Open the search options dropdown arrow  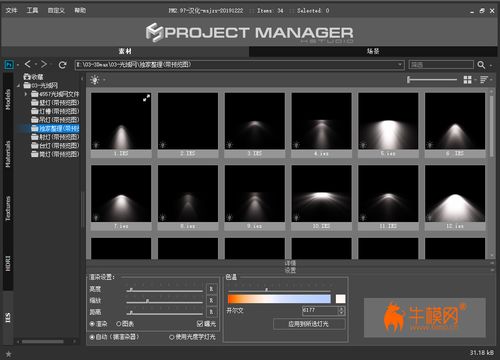click(491, 65)
